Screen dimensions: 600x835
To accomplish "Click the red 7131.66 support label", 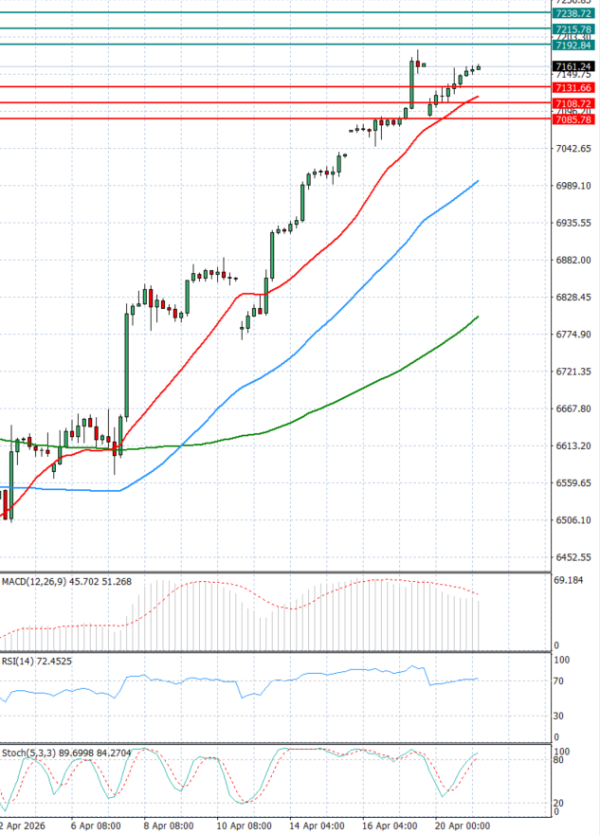I will click(x=572, y=88).
